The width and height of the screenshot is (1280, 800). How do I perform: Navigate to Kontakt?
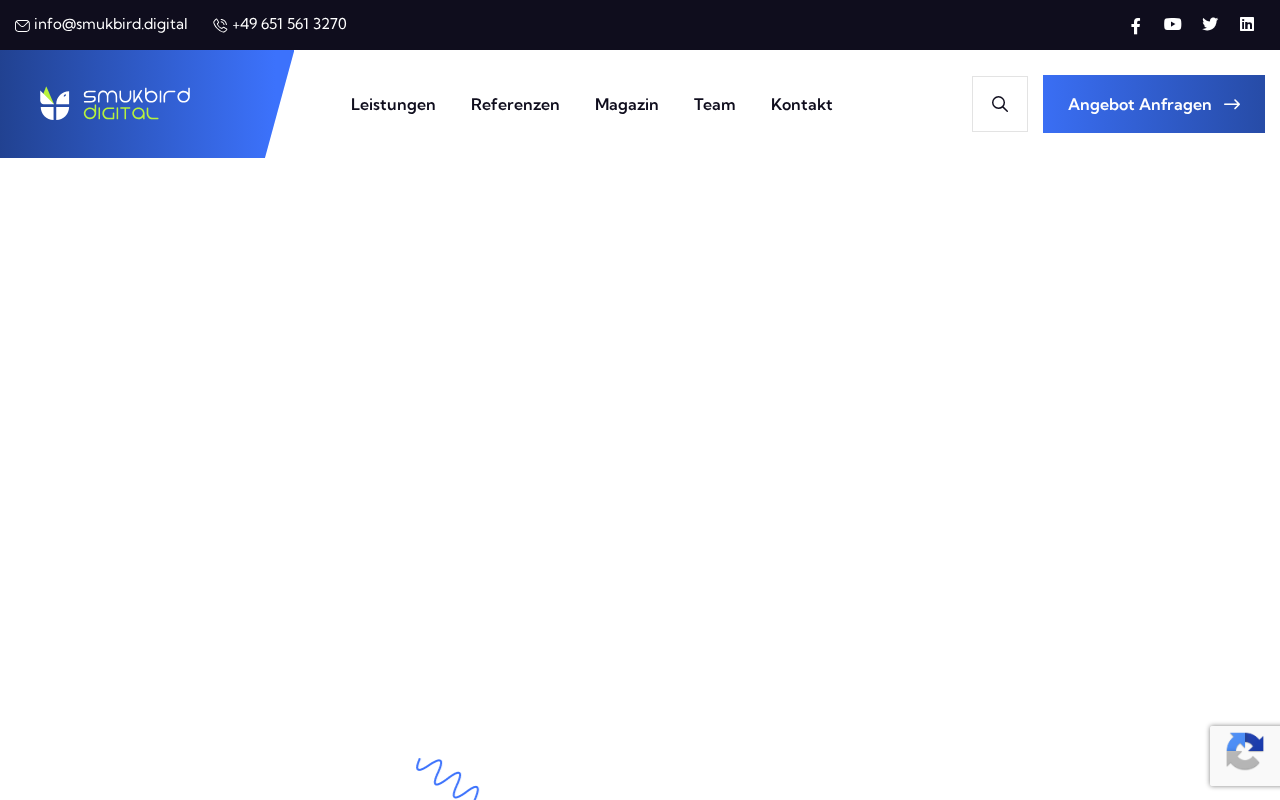[802, 104]
